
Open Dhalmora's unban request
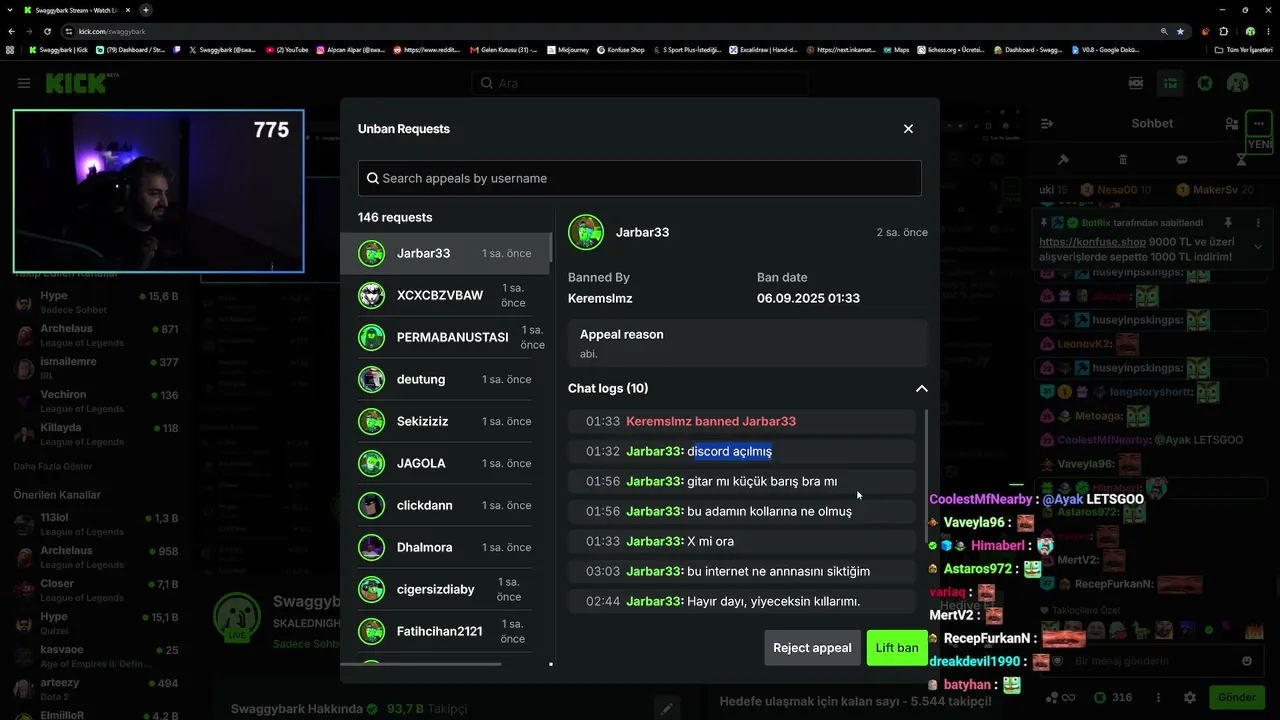445,547
